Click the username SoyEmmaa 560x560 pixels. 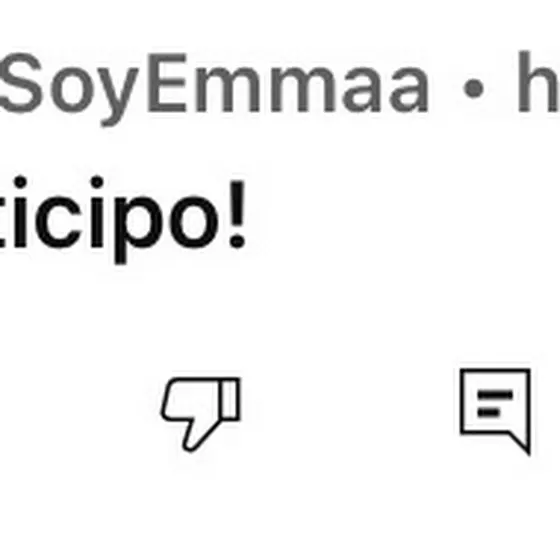tap(214, 88)
